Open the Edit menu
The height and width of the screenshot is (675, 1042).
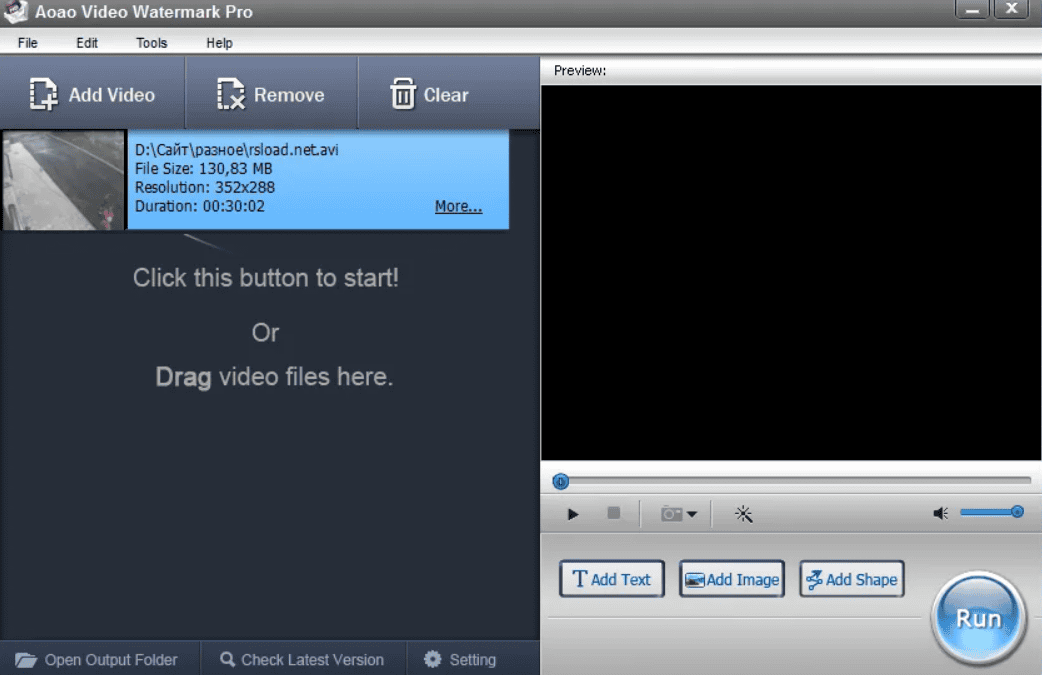click(86, 43)
